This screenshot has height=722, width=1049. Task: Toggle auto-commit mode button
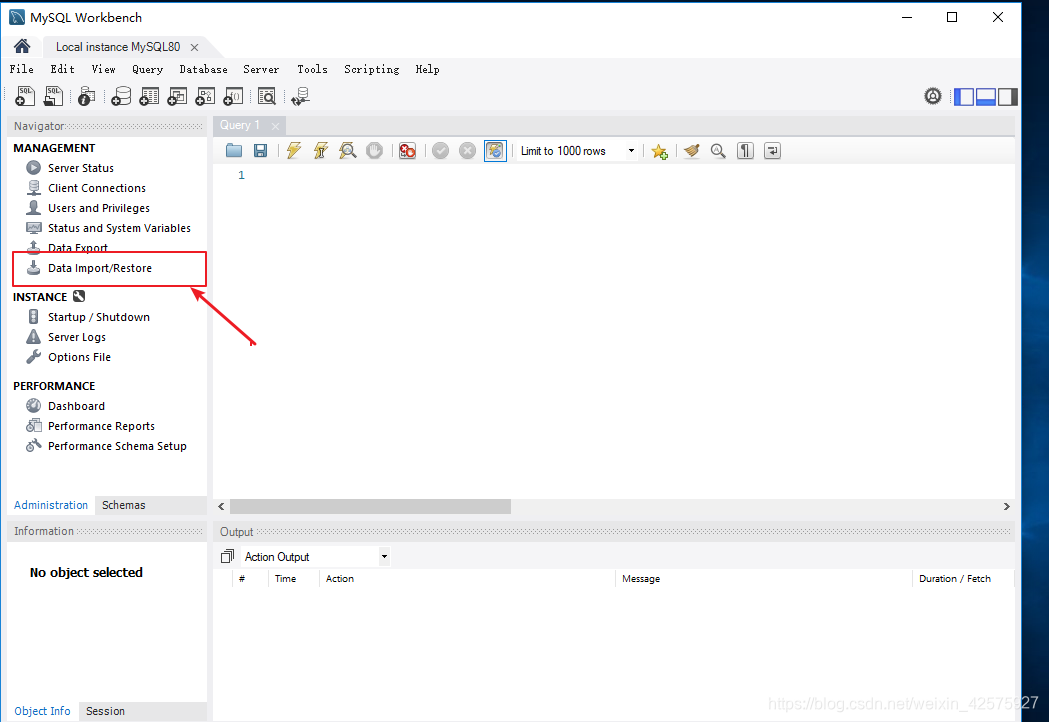495,151
